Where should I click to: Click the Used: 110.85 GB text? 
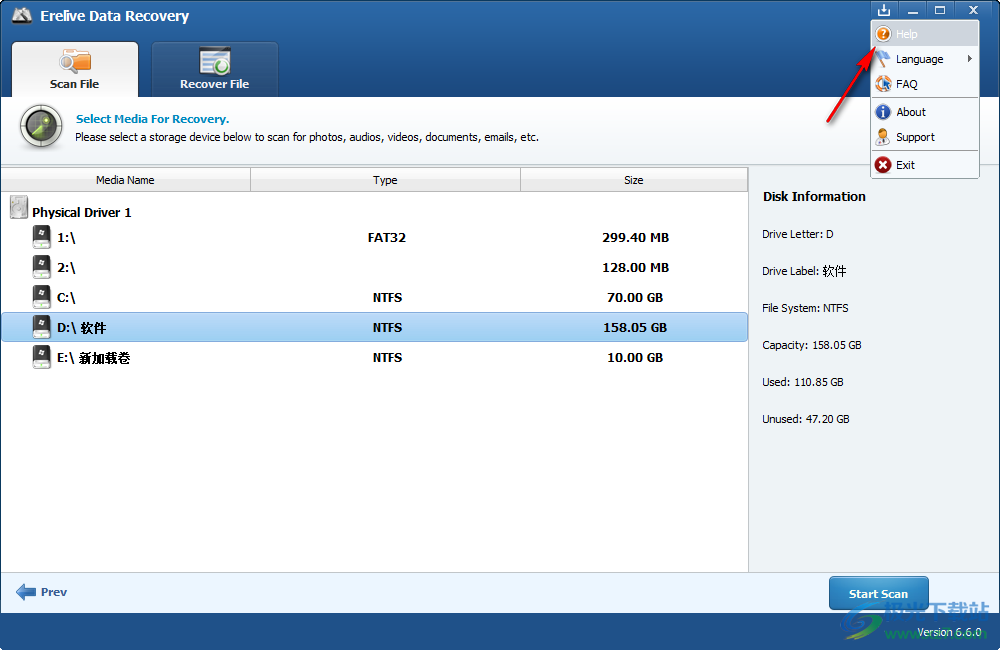click(x=803, y=382)
